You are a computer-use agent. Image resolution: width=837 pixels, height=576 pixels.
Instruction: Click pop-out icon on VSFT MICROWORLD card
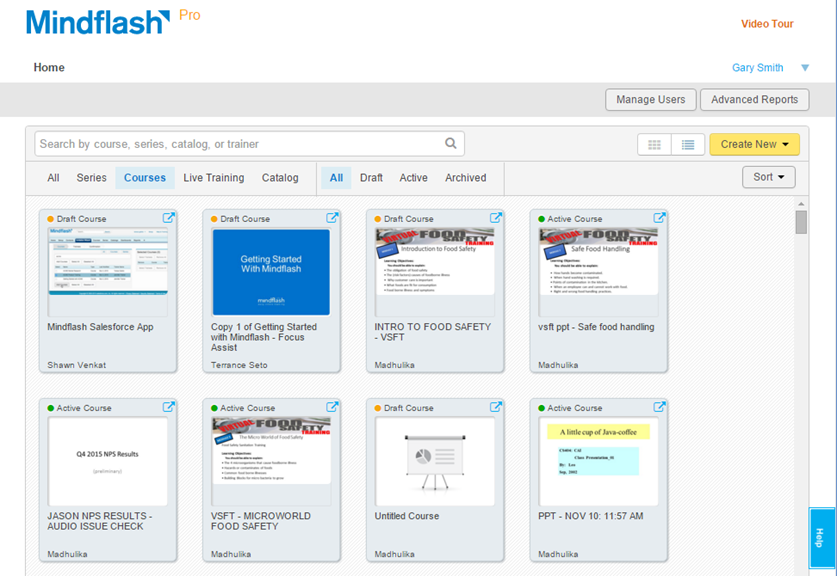[332, 407]
